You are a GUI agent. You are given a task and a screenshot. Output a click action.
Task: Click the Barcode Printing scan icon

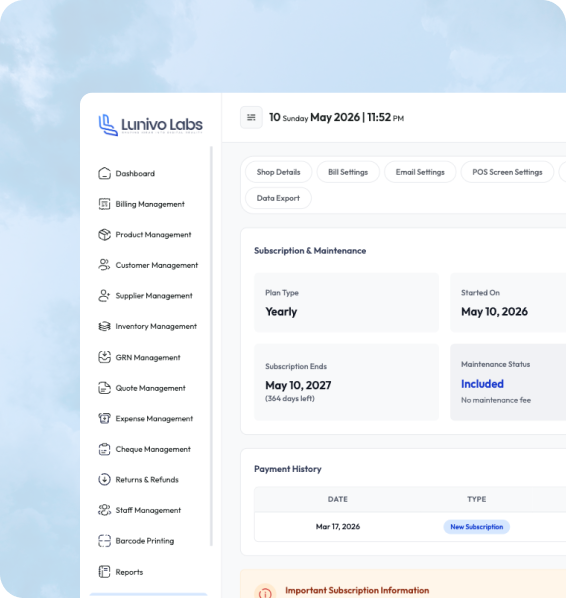(104, 541)
